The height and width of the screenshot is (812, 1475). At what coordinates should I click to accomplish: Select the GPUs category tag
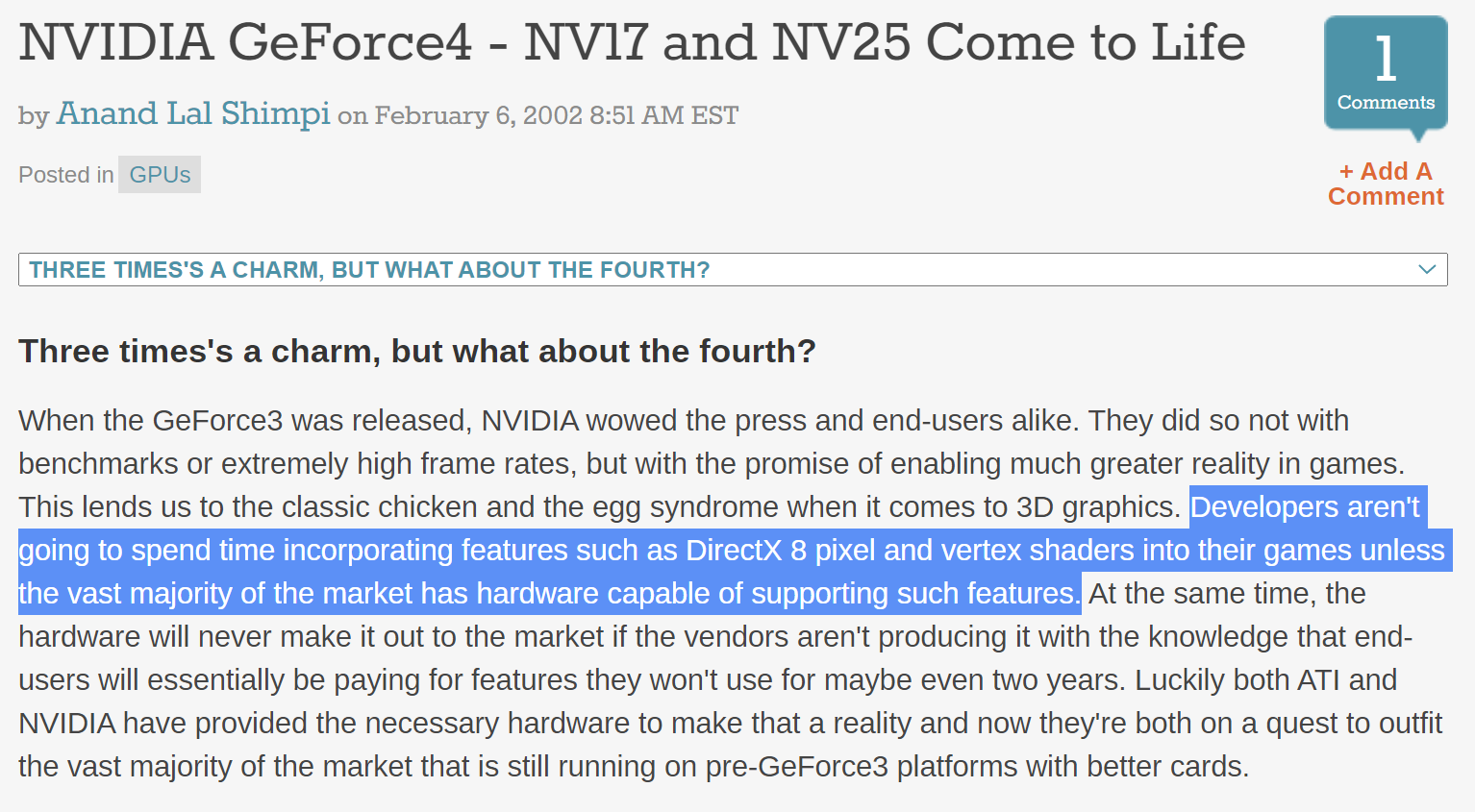160,175
